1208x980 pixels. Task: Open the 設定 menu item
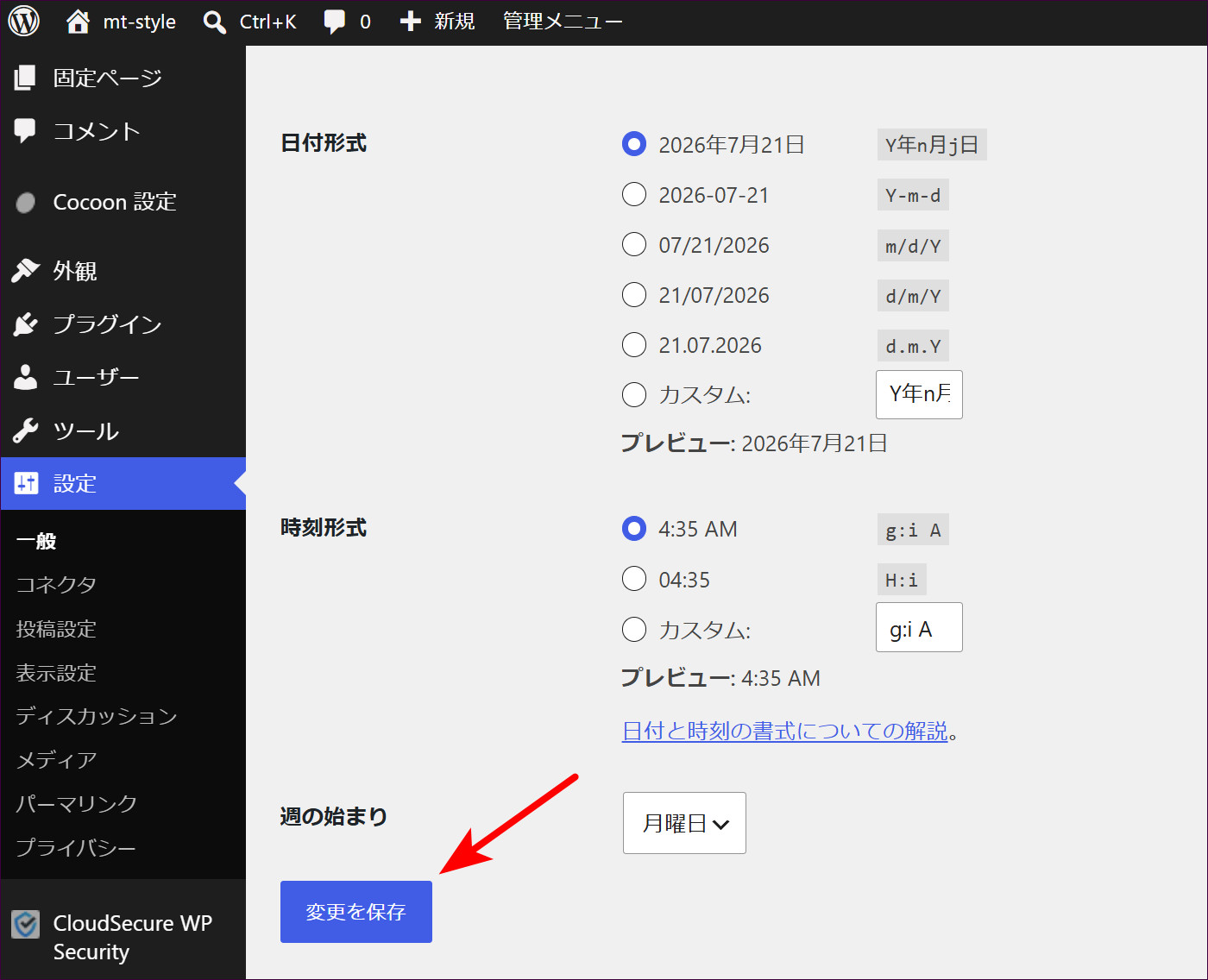123,483
